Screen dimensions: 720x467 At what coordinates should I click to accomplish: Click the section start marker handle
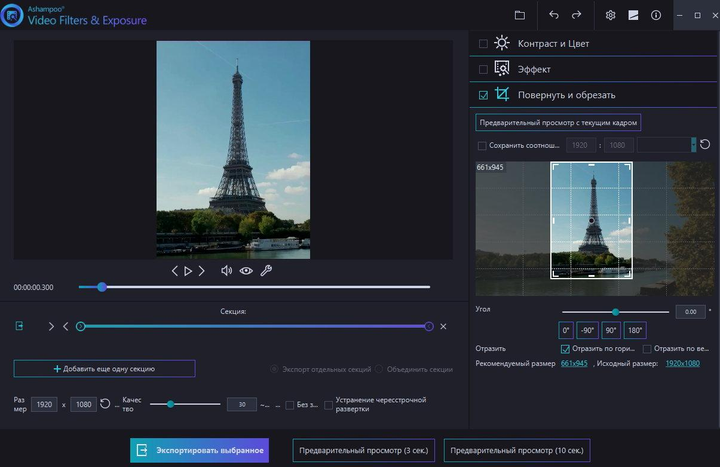point(80,326)
